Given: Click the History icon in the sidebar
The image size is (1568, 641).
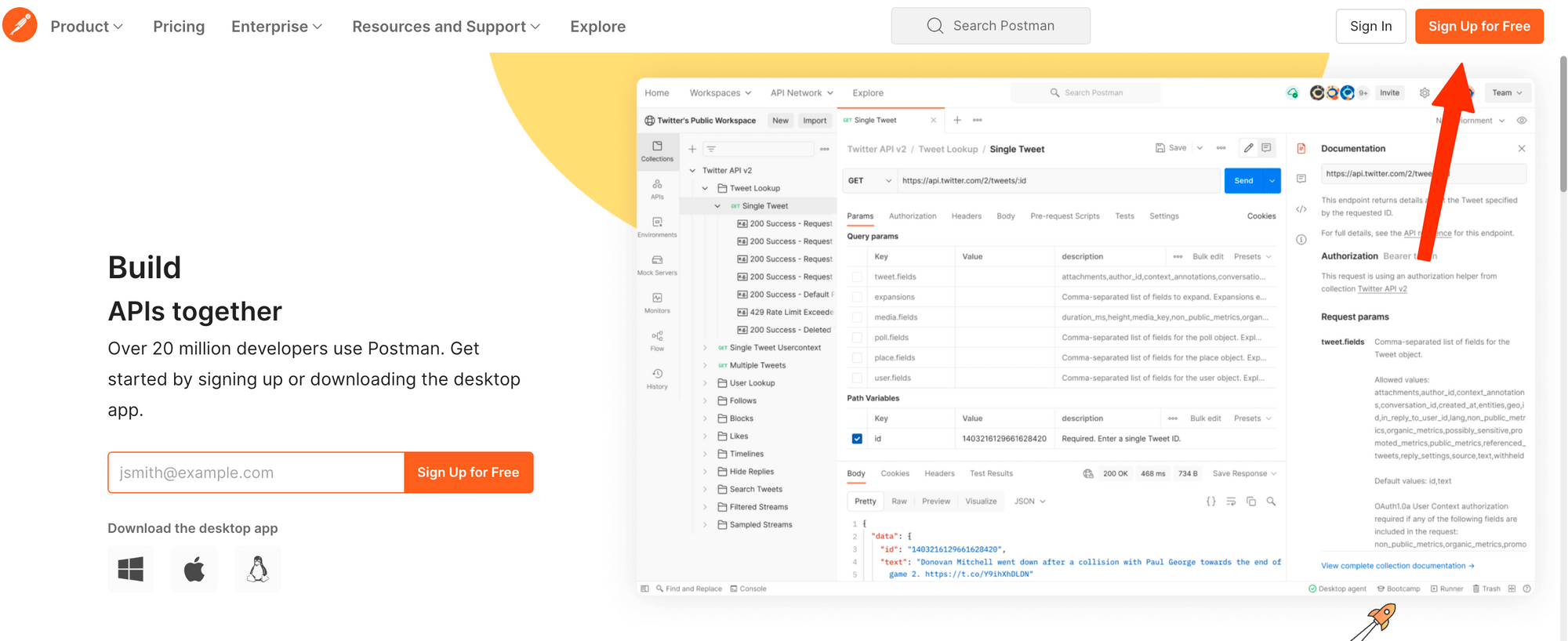Looking at the screenshot, I should (657, 378).
